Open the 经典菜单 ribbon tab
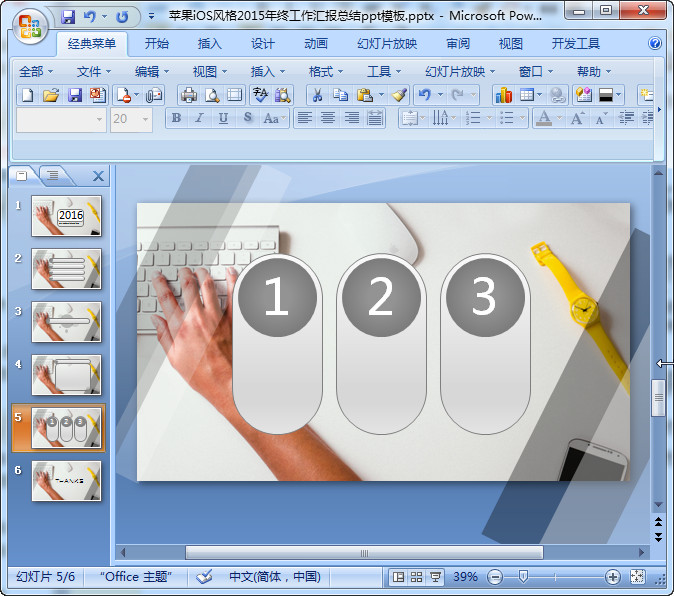Viewport: 674px width, 596px height. point(92,43)
